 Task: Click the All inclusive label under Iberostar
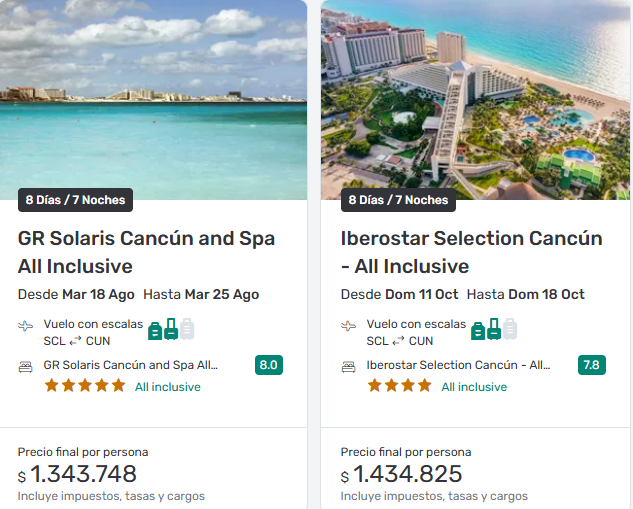pyautogui.click(x=474, y=387)
